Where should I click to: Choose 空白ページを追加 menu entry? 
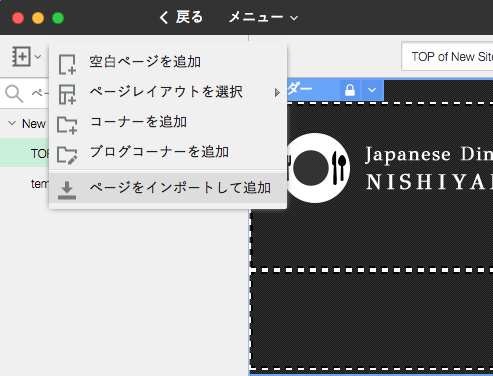(168, 62)
